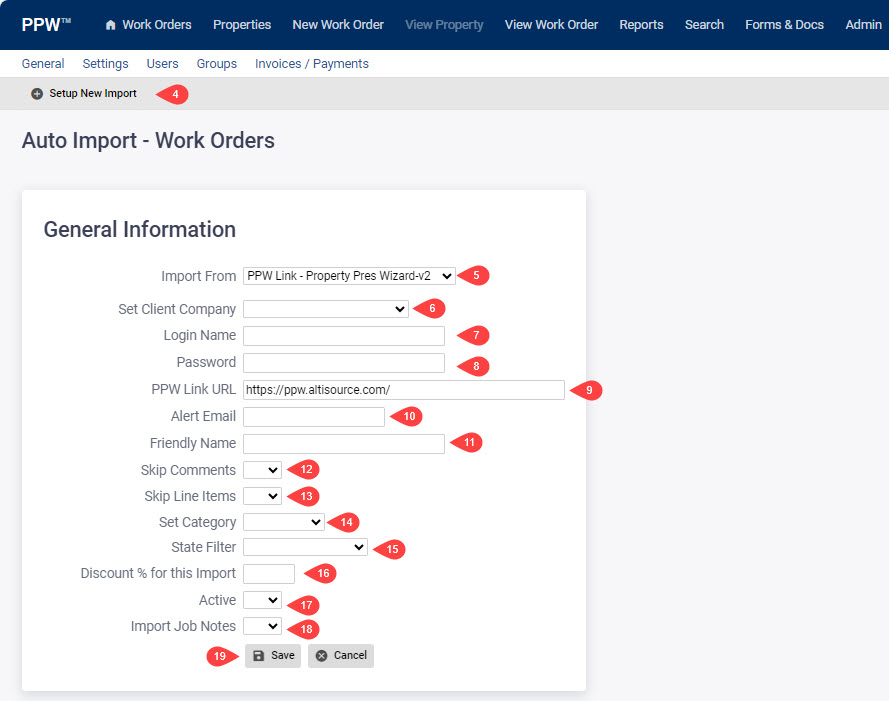Open the Import From dropdown
This screenshot has width=889, height=701.
pos(348,275)
